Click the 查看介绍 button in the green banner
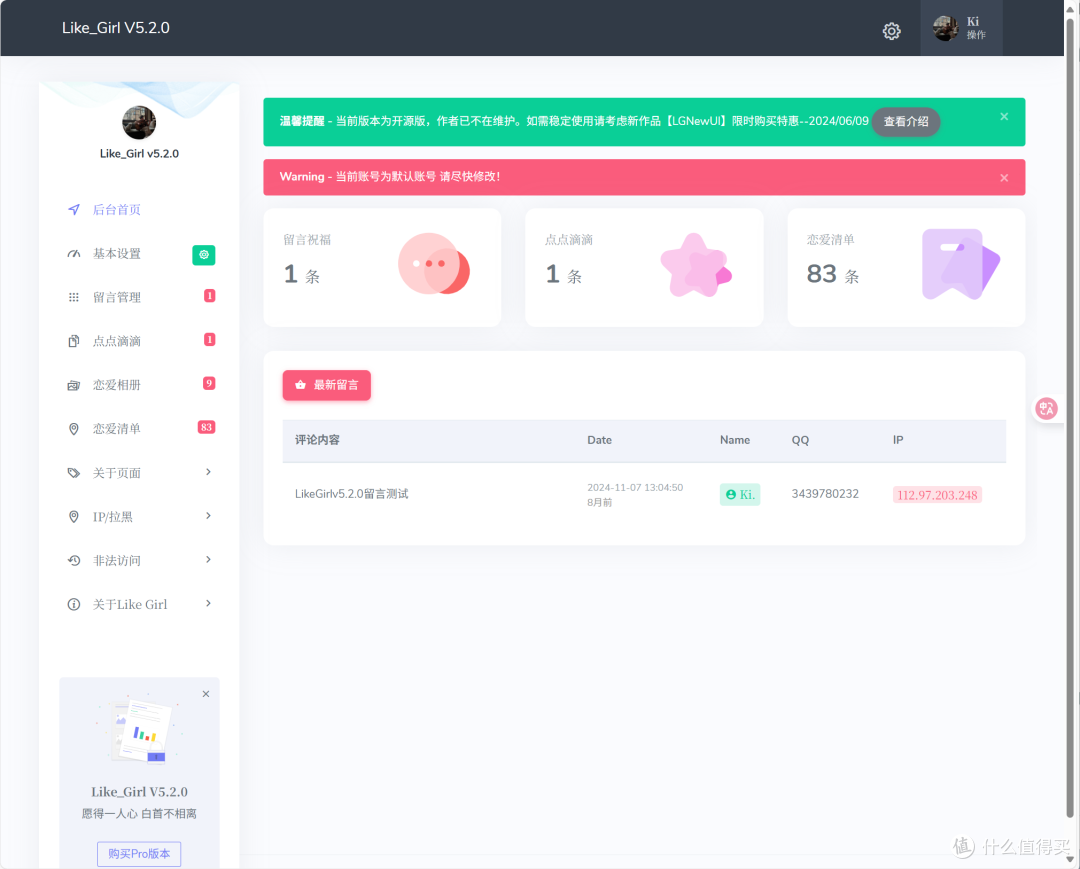 click(x=906, y=121)
